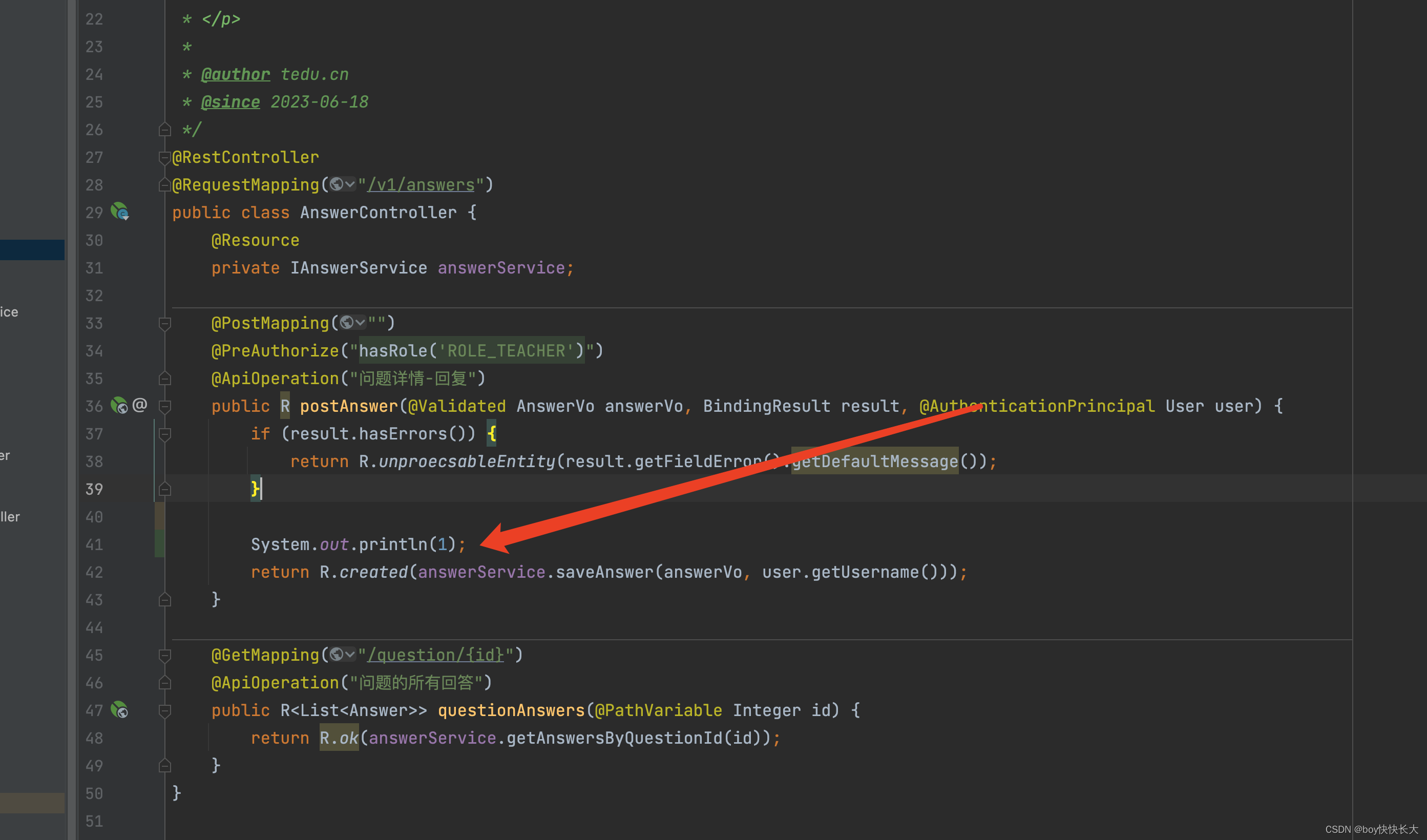Screen dimensions: 1427x840
Task: Open the /v1/answers URL link
Action: [421, 185]
